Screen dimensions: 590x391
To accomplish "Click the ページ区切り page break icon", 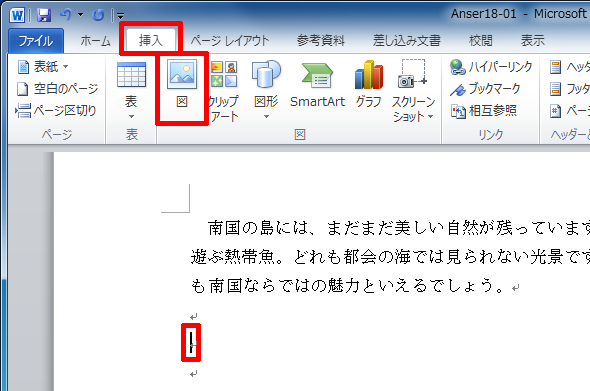I will tap(23, 111).
